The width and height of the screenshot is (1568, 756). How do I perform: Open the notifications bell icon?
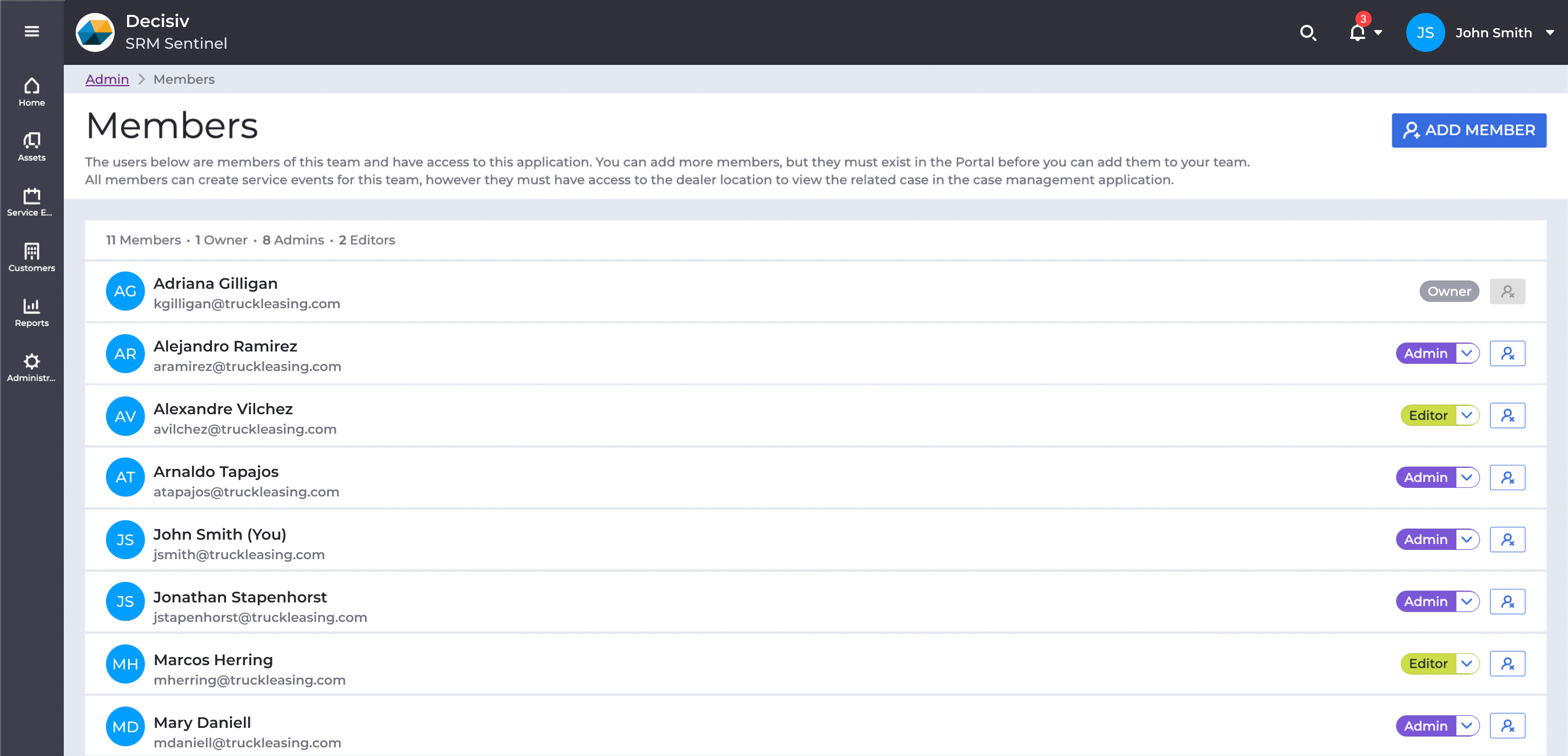(x=1357, y=33)
